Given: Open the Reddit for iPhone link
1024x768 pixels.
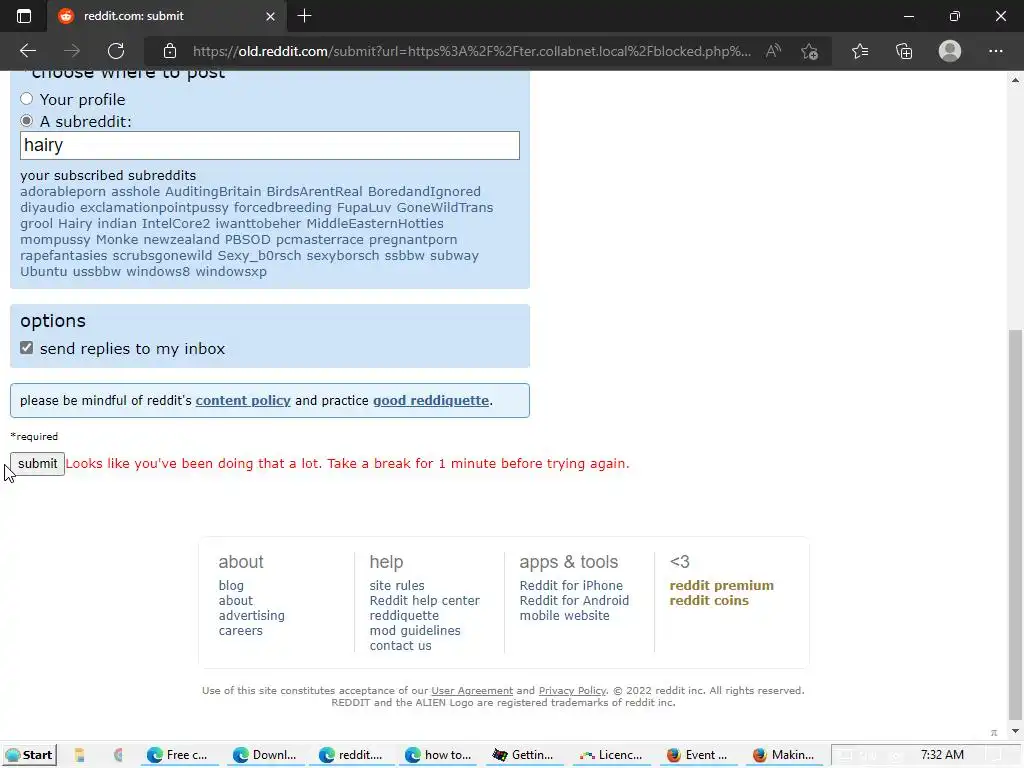Looking at the screenshot, I should [x=571, y=586].
